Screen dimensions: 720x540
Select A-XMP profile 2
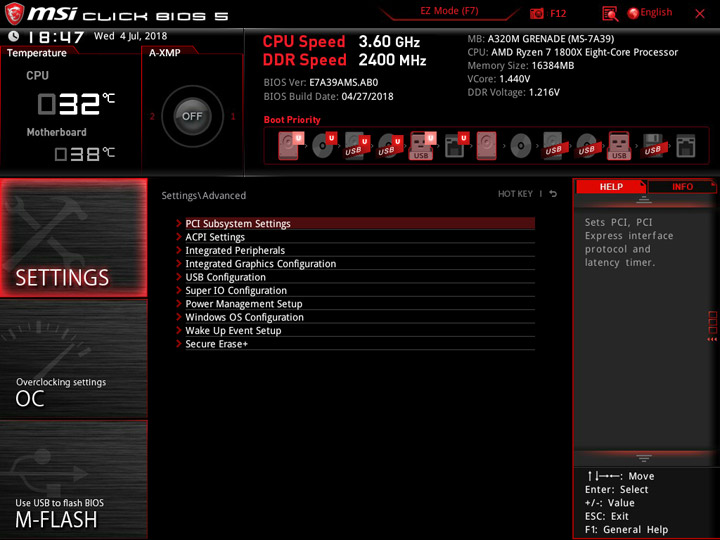coord(152,116)
